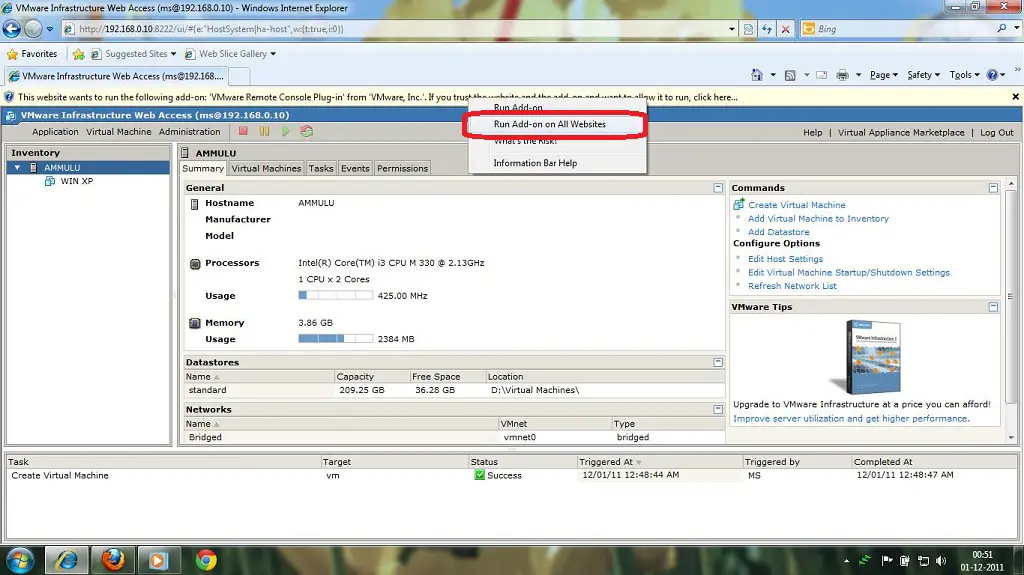Screen dimensions: 1024x575
Task: Click the Add Datastore link
Action: (x=778, y=232)
